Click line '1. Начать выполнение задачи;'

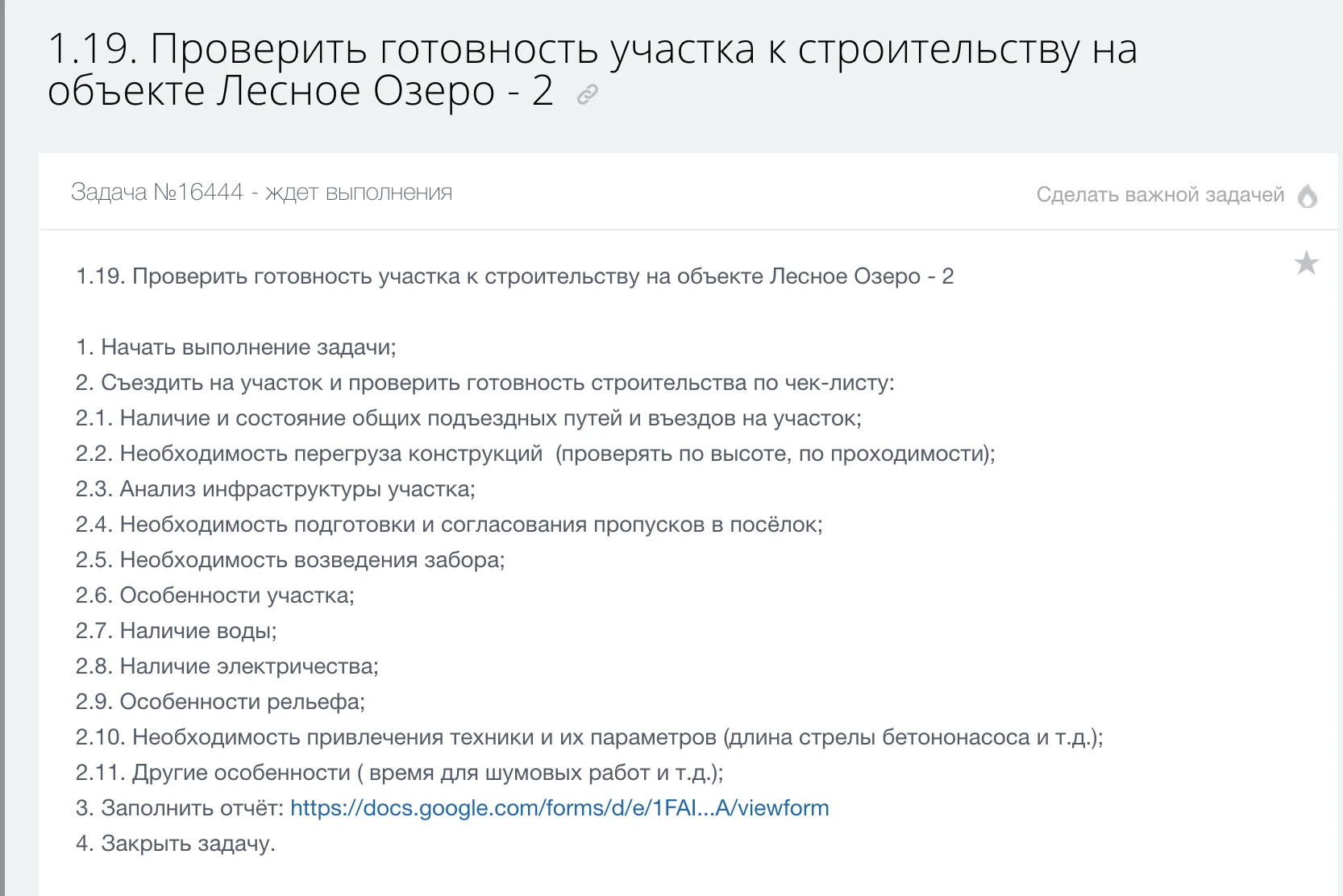click(236, 347)
